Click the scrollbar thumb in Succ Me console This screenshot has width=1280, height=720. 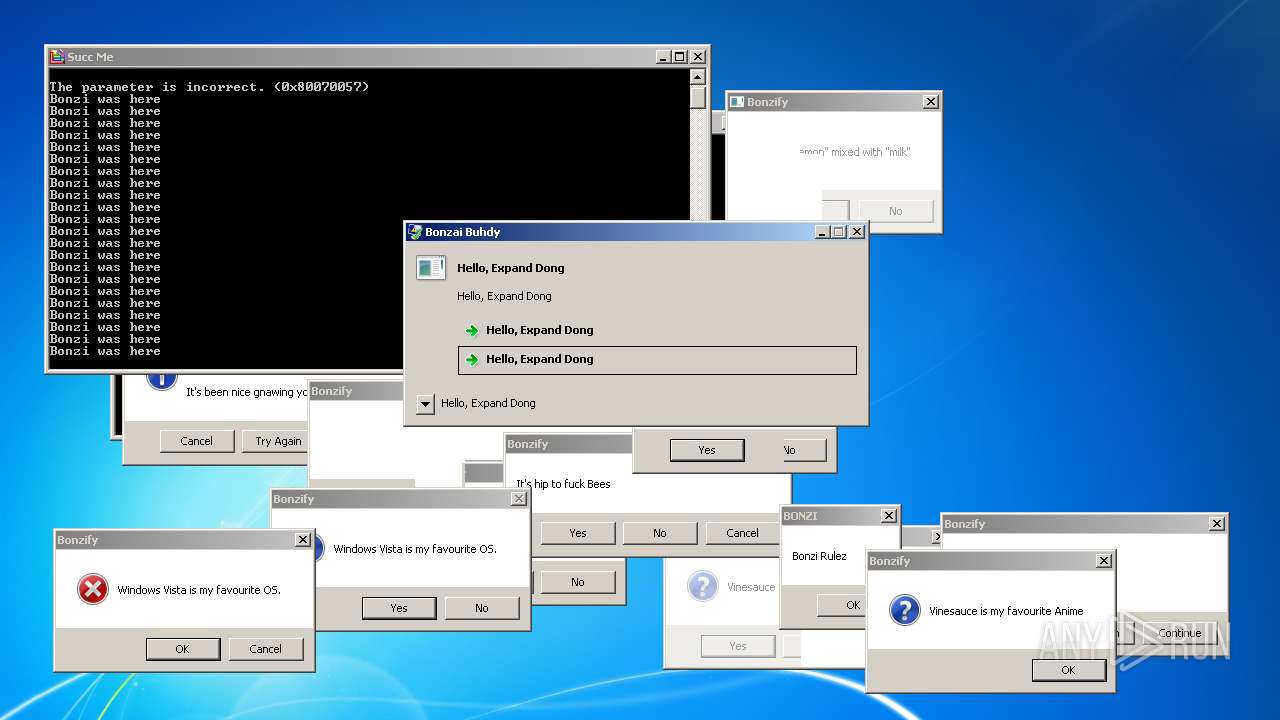tap(698, 97)
